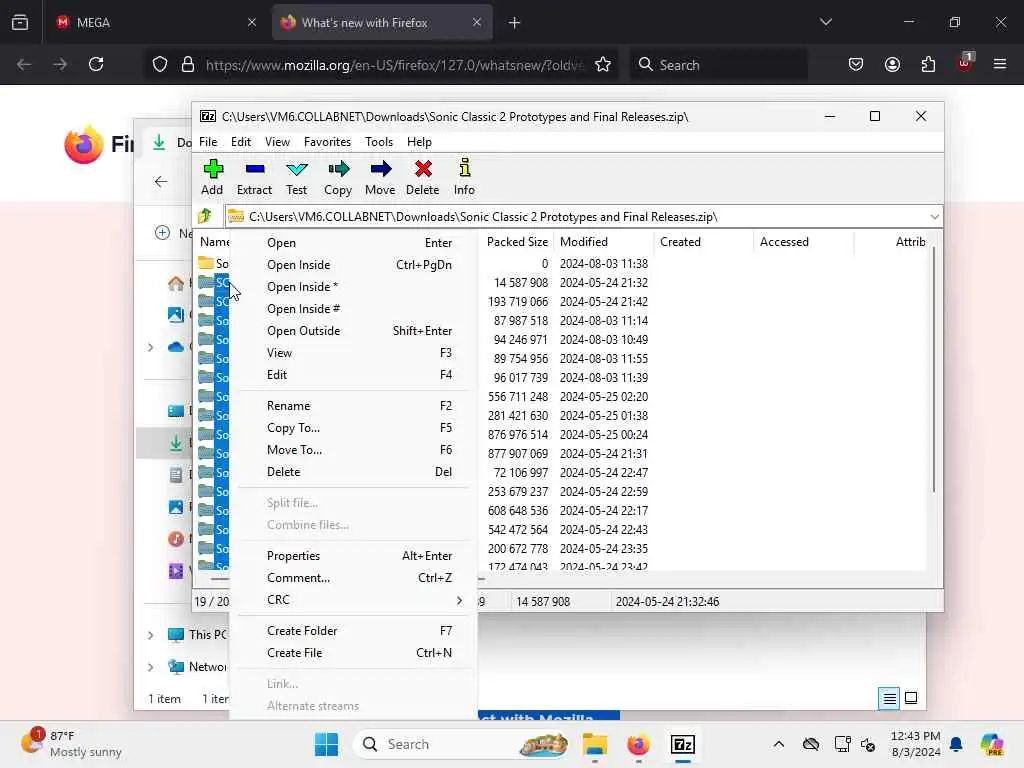Click the 7-Zip taskbar icon

(x=682, y=744)
